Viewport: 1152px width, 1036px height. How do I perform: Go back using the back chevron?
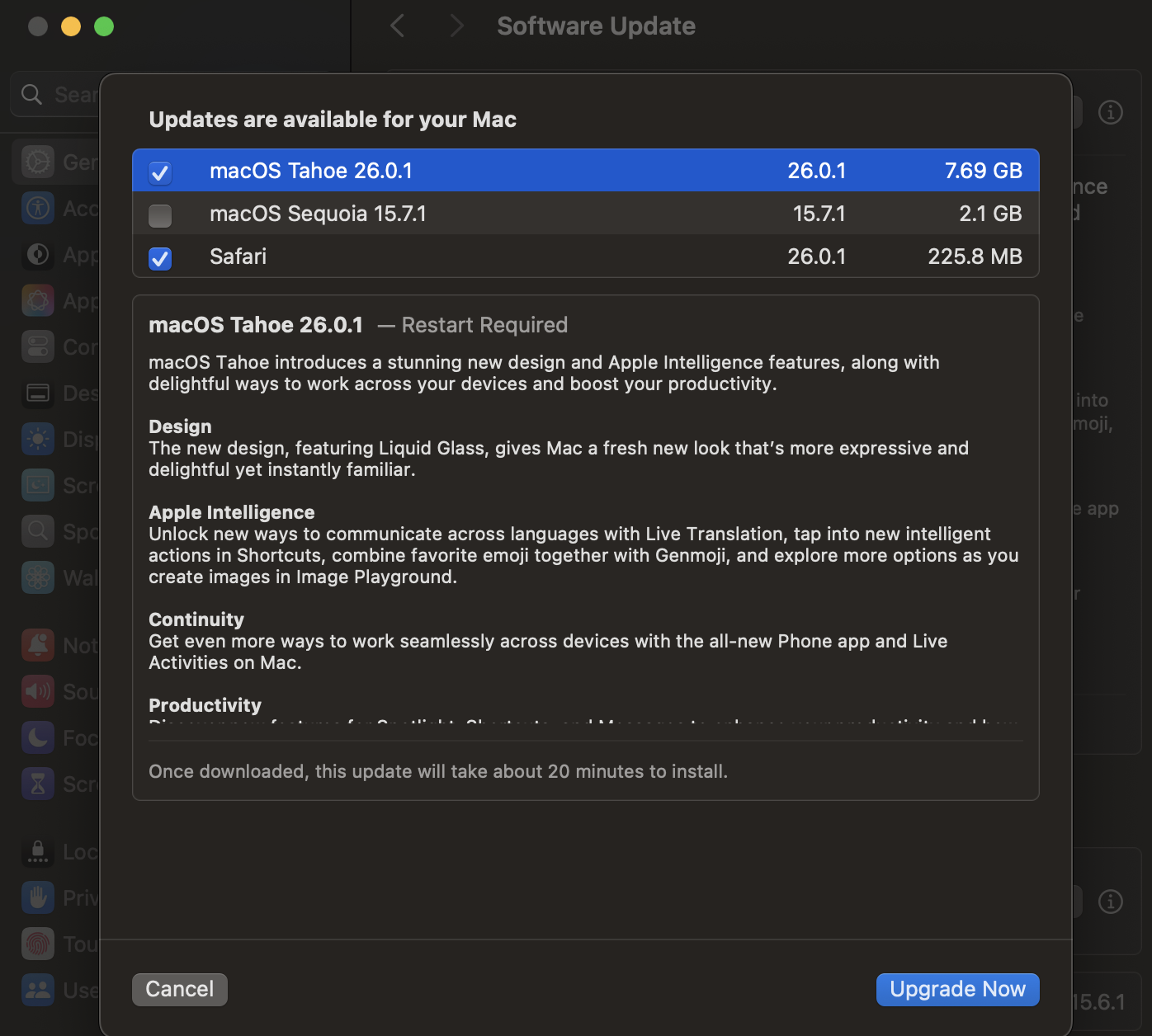[x=398, y=26]
